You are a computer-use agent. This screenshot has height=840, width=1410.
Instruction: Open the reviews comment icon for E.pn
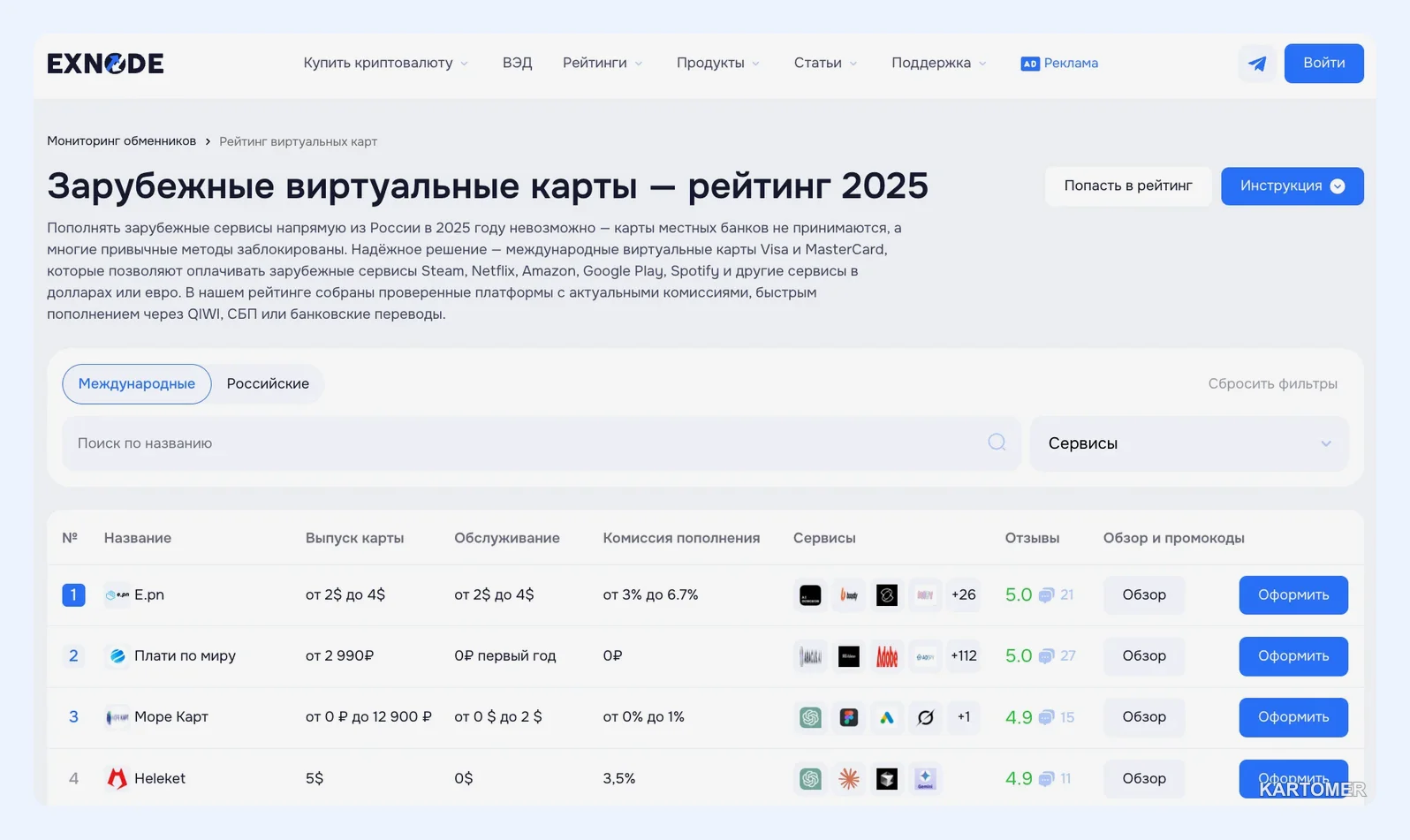[x=1046, y=595]
